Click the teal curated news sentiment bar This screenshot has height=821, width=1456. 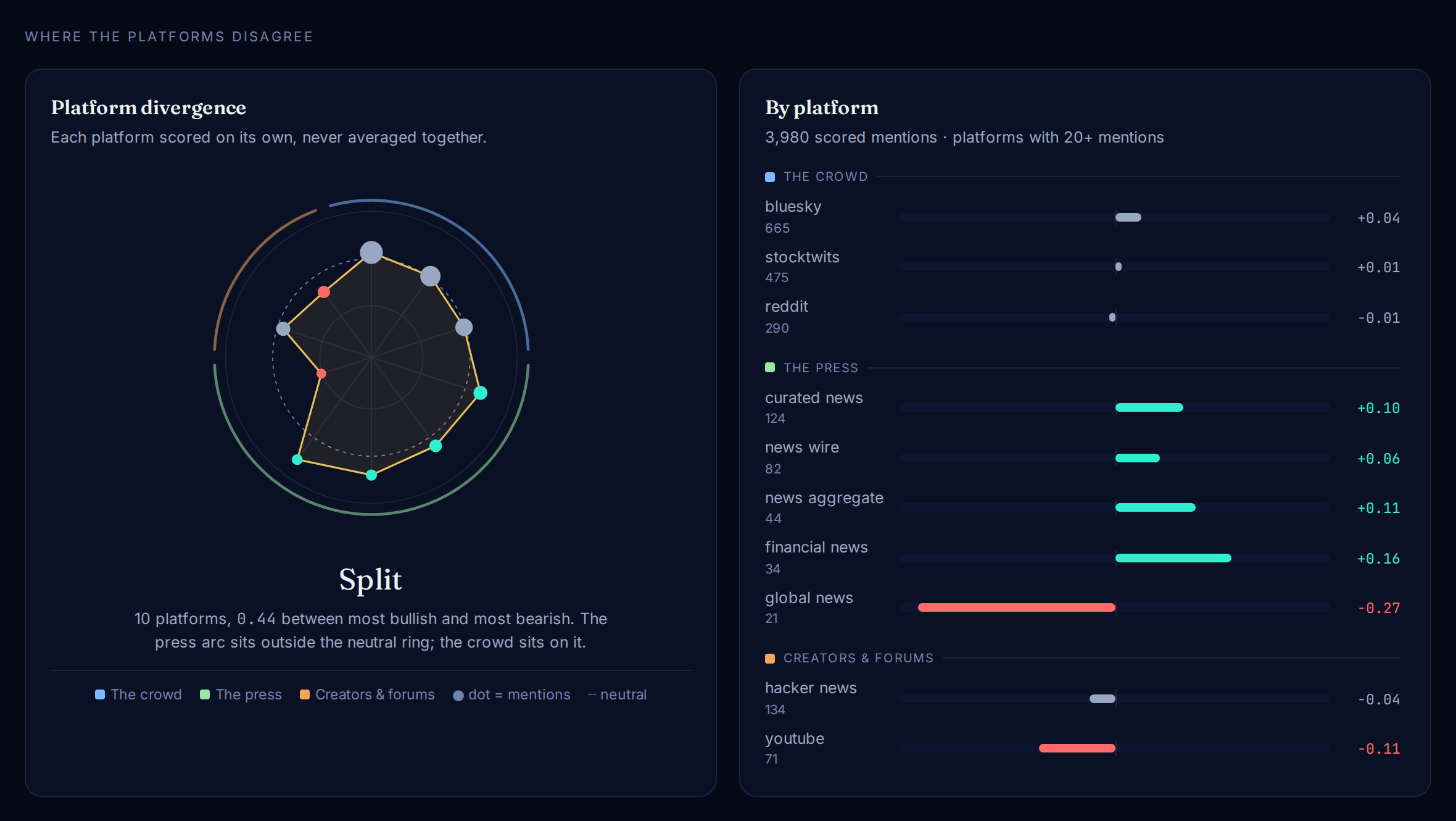[x=1149, y=407]
